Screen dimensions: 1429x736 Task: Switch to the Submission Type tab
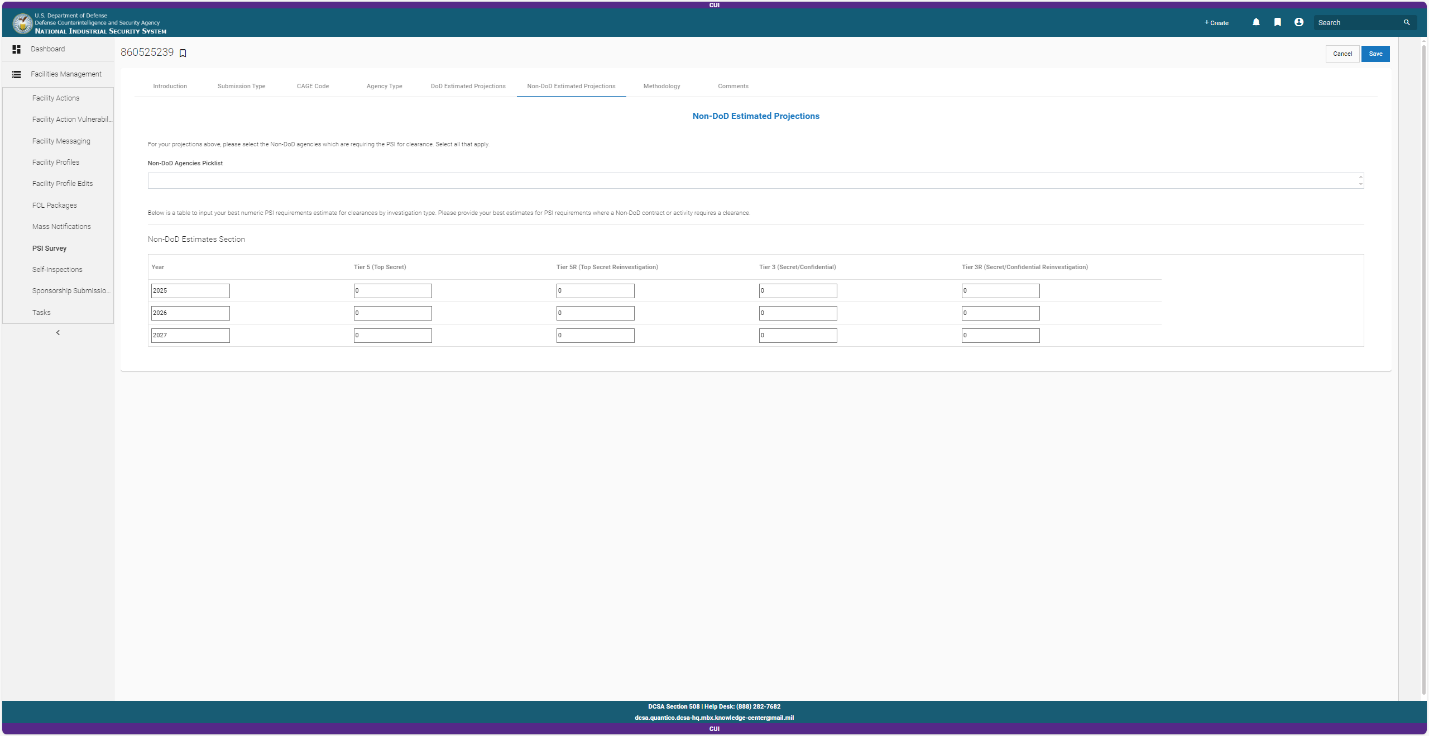241,86
